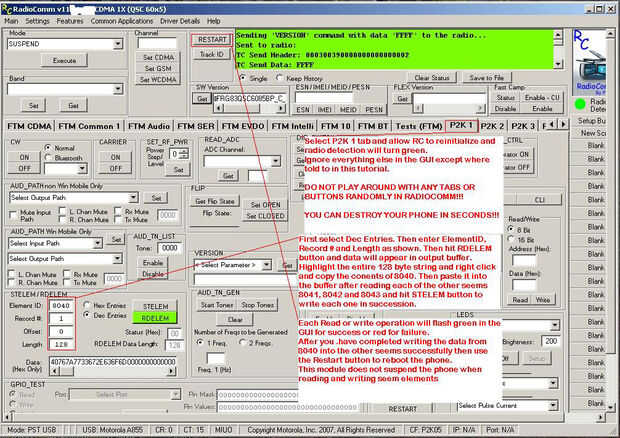The image size is (620, 438).
Task: Click the Track ID button
Action: 212,54
